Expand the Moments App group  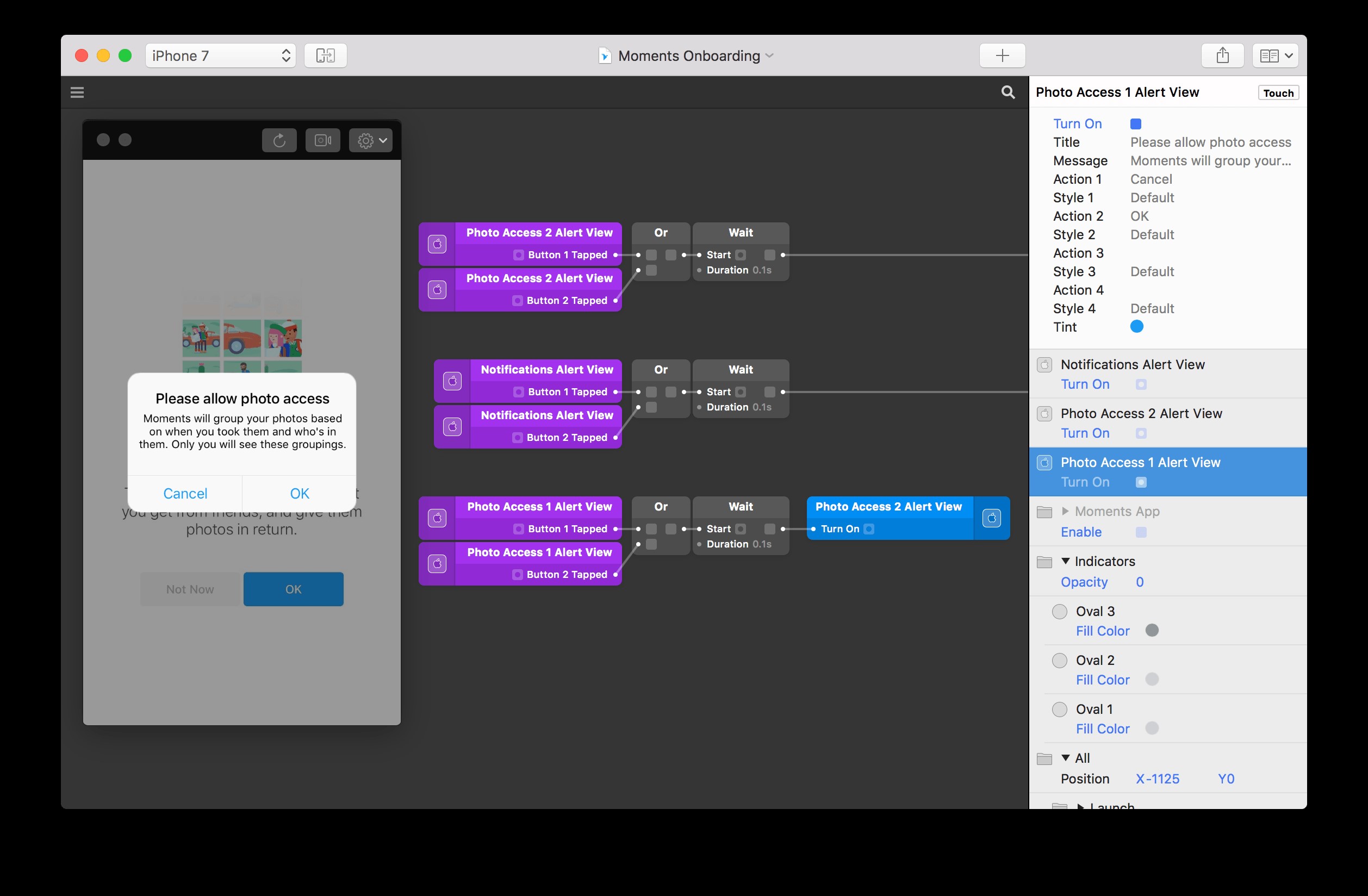(1065, 511)
